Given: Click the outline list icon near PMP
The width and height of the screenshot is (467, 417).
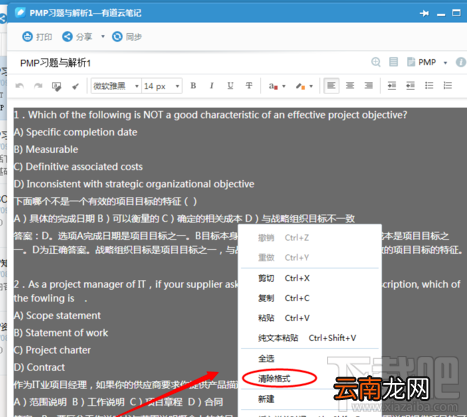Looking at the screenshot, I should pyautogui.click(x=394, y=62).
